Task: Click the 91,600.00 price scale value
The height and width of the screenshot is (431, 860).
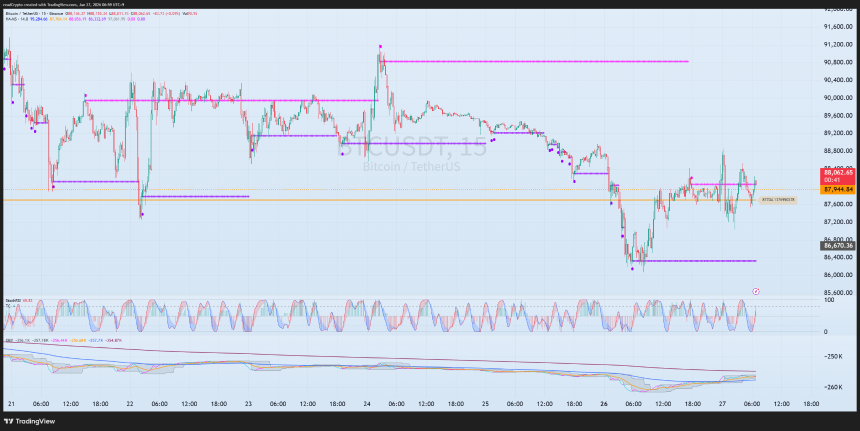Action: click(839, 27)
